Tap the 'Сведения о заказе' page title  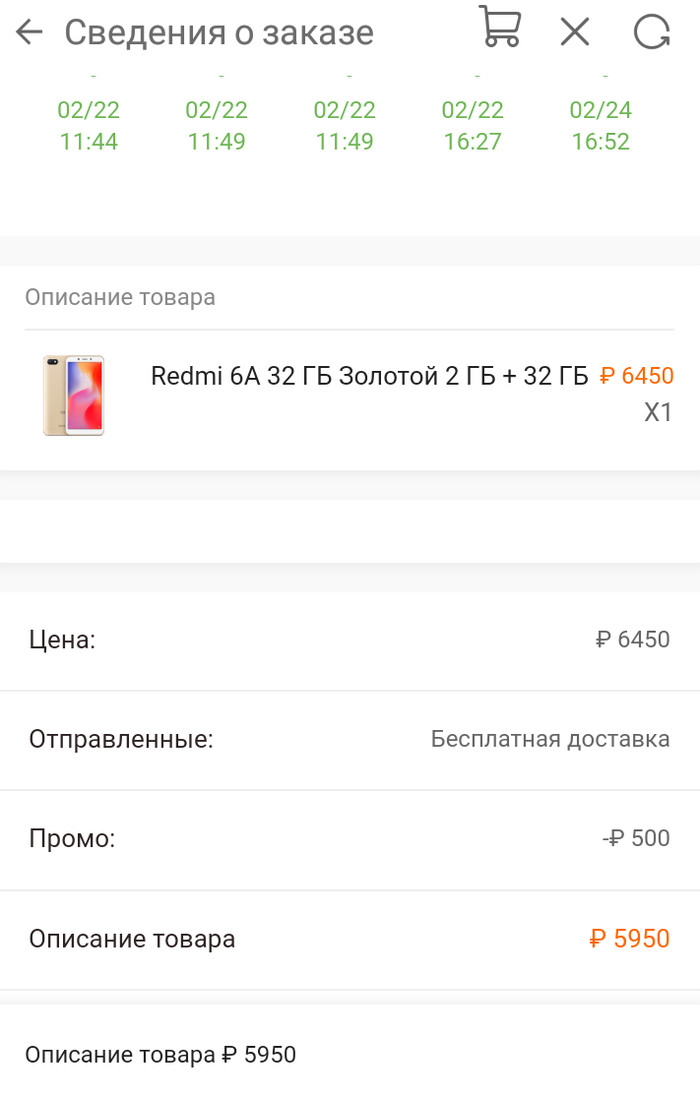219,32
